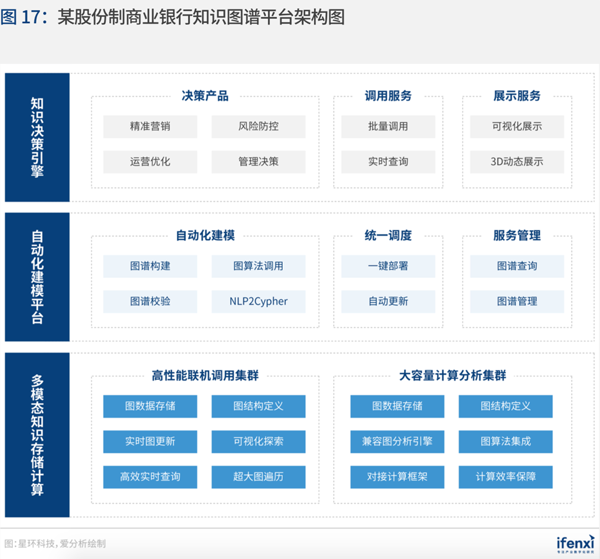Viewport: 600px width, 559px height.
Task: Click the 图谱构建 block
Action: click(x=150, y=266)
